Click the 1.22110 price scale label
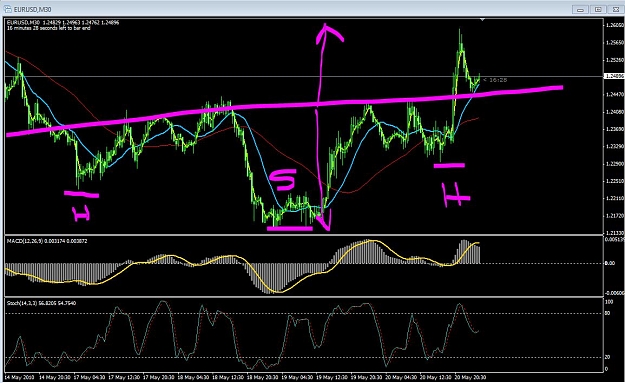625x383 pixels. click(614, 198)
